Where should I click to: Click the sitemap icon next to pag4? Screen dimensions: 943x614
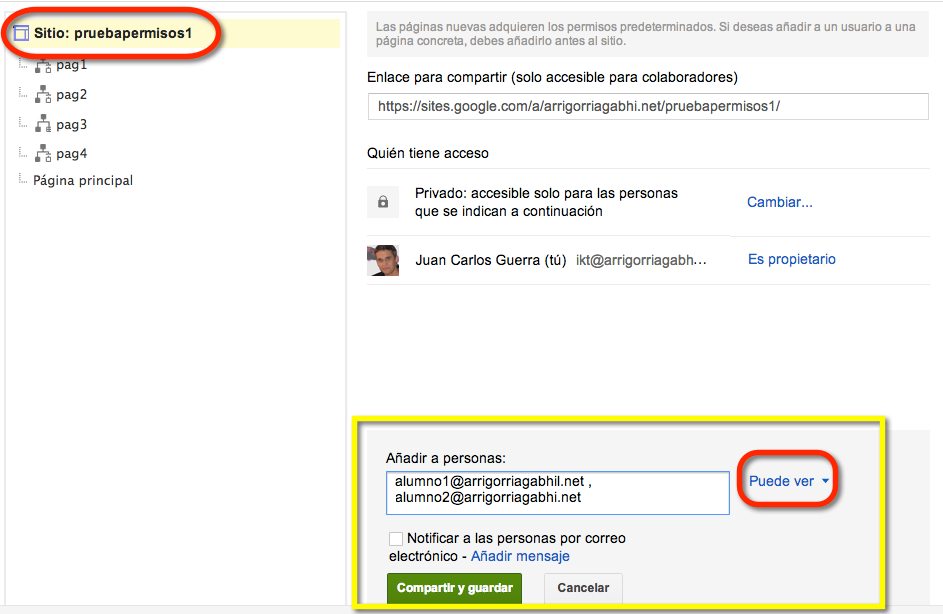(43, 153)
